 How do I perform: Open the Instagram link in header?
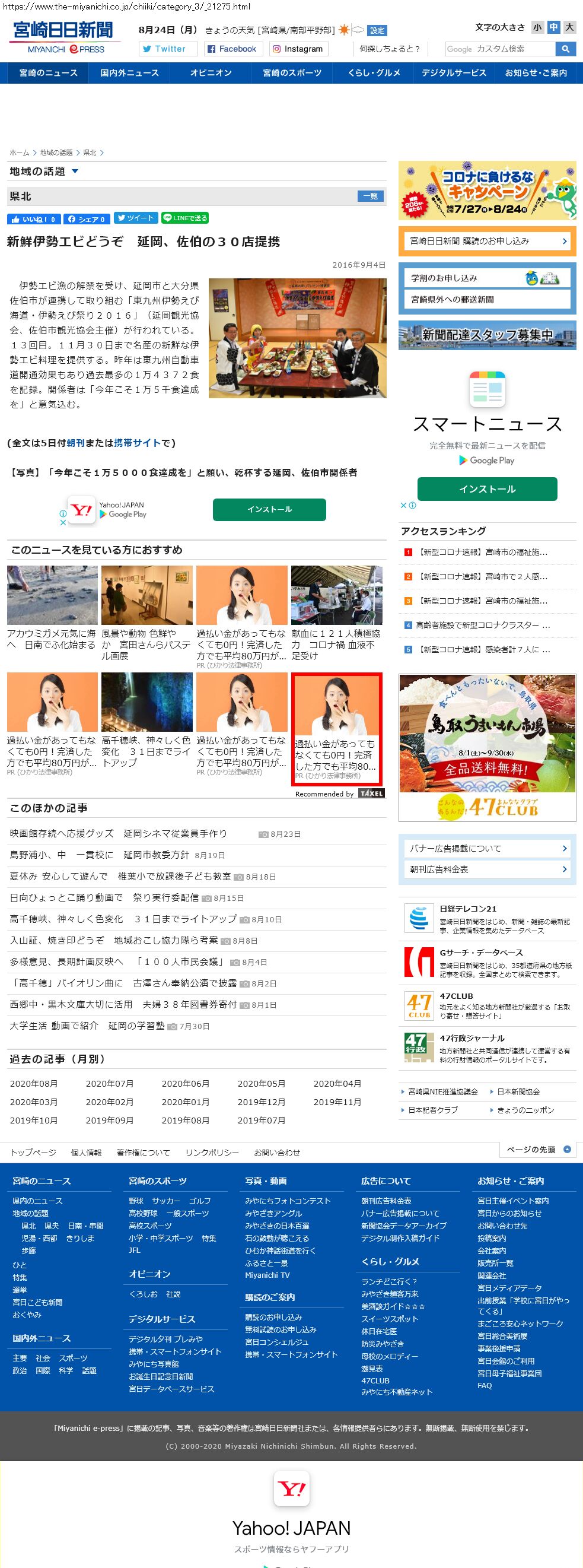tap(298, 49)
